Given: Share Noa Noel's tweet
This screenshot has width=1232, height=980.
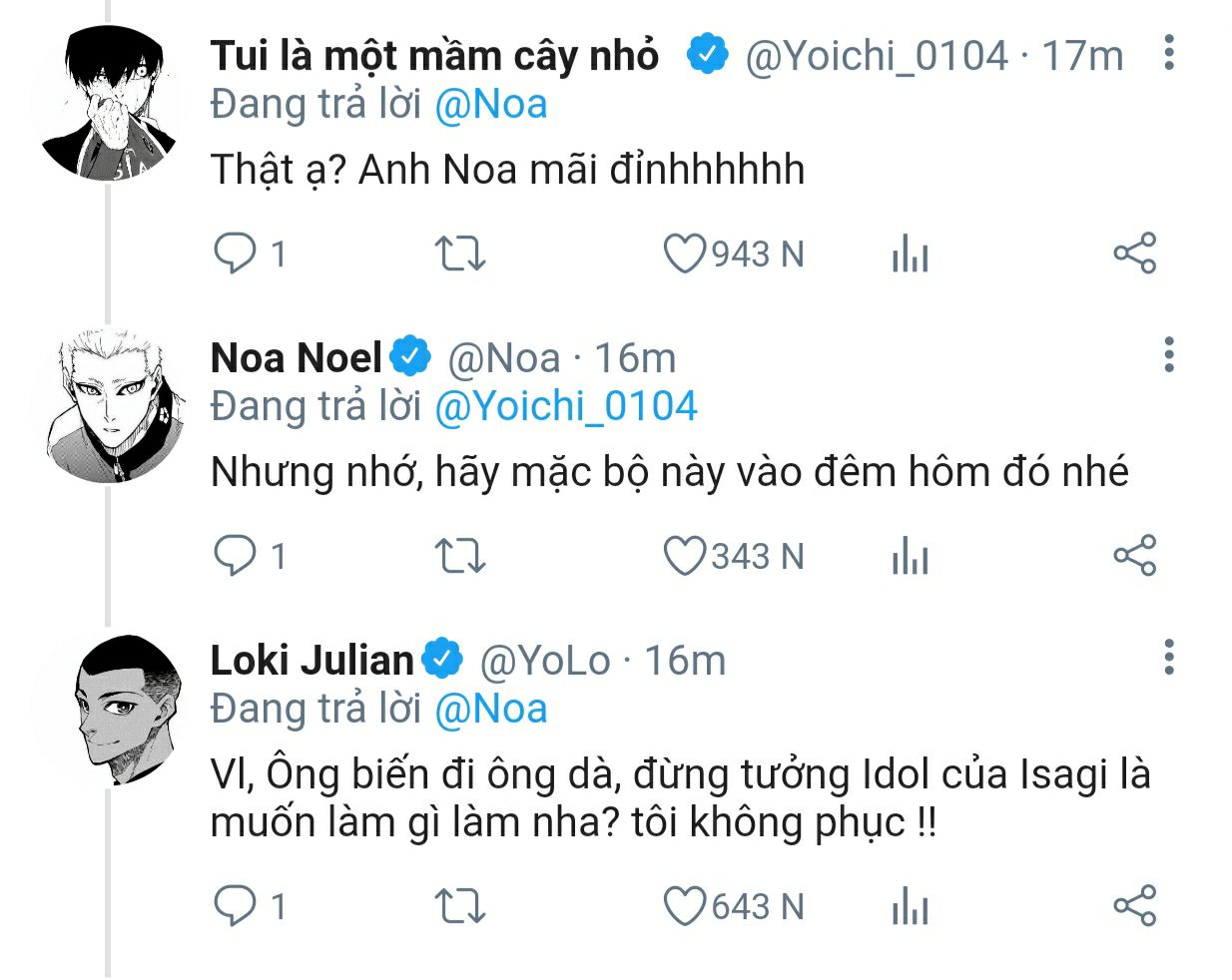Looking at the screenshot, I should point(1134,556).
